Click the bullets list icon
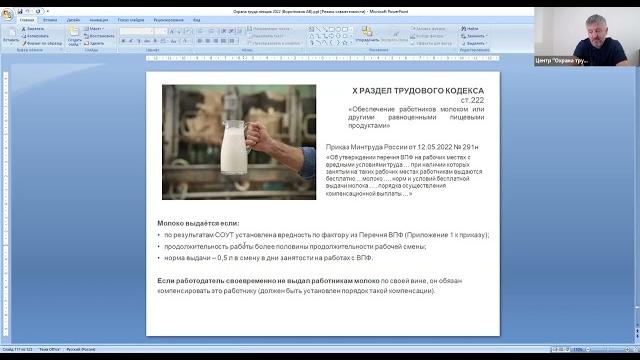This screenshot has height=360, width=640. pyautogui.click(x=201, y=31)
